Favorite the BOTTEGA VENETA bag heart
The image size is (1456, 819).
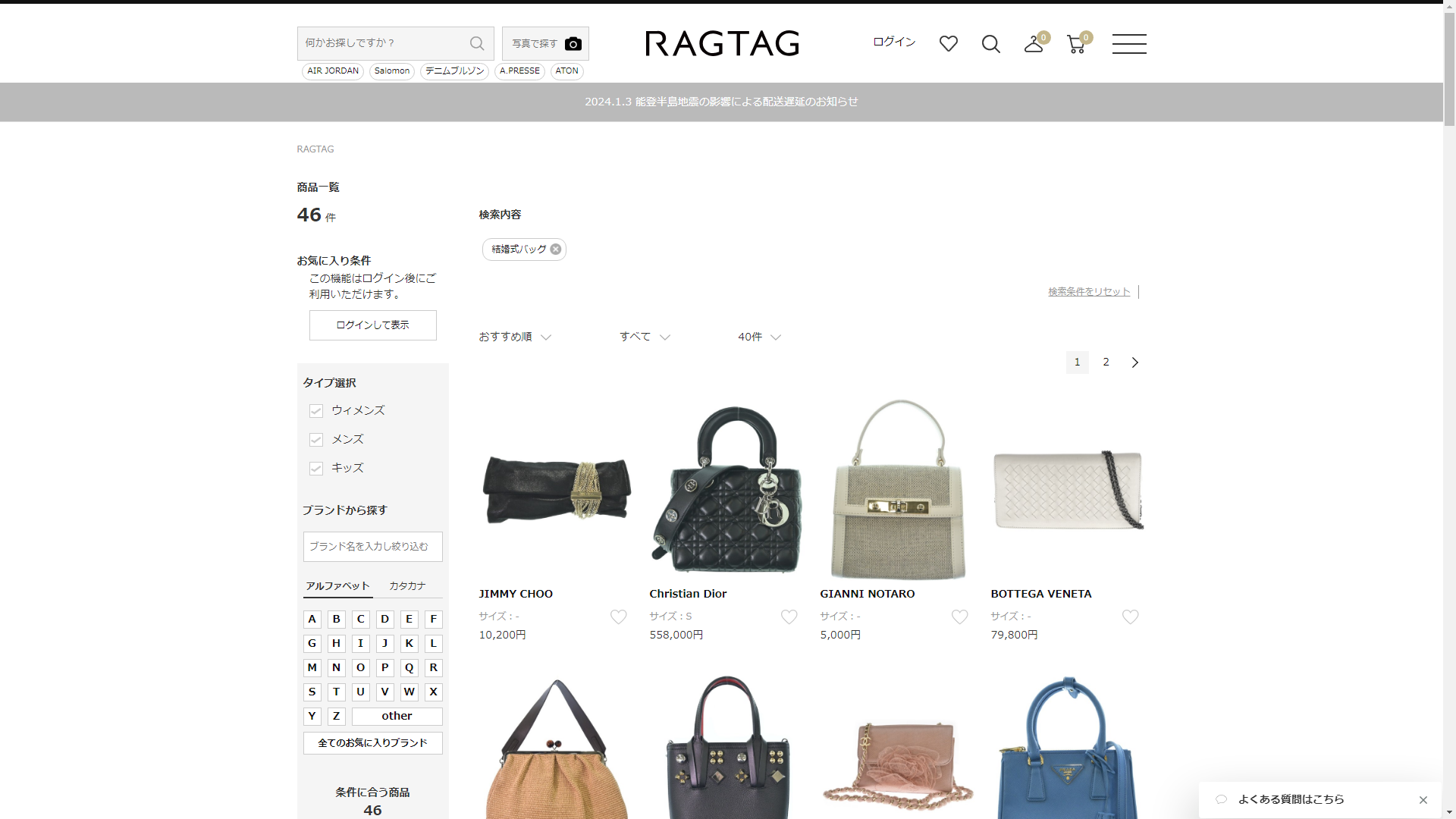click(x=1130, y=617)
